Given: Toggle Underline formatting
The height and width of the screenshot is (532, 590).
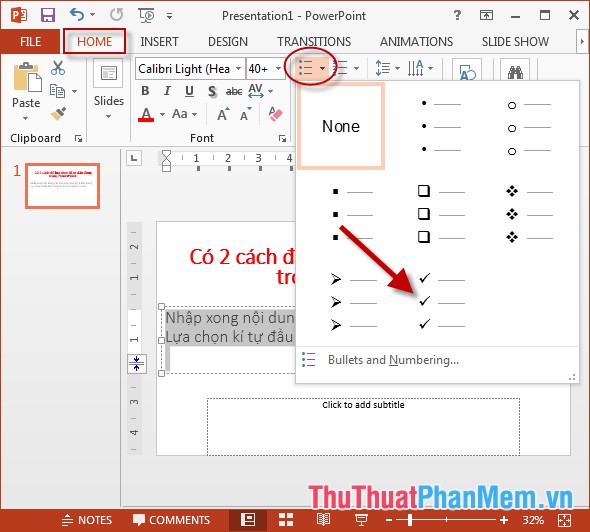Looking at the screenshot, I should click(x=189, y=91).
